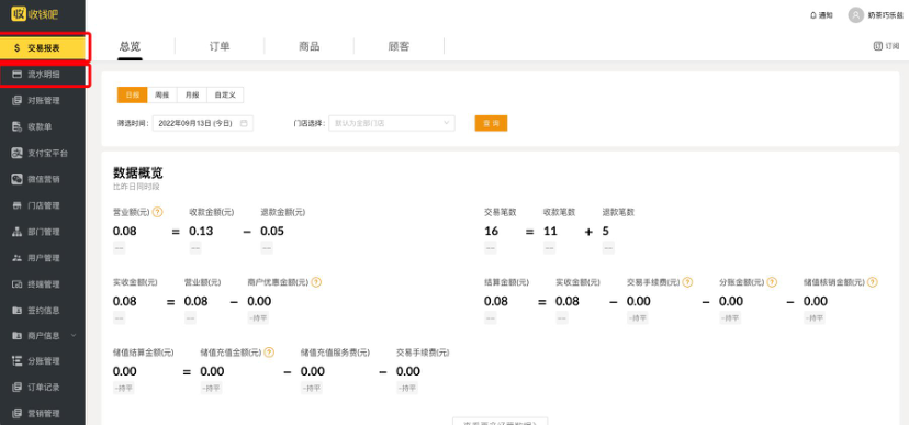
Task: Click the help icon next to 营业额(元)
Action: click(x=158, y=212)
